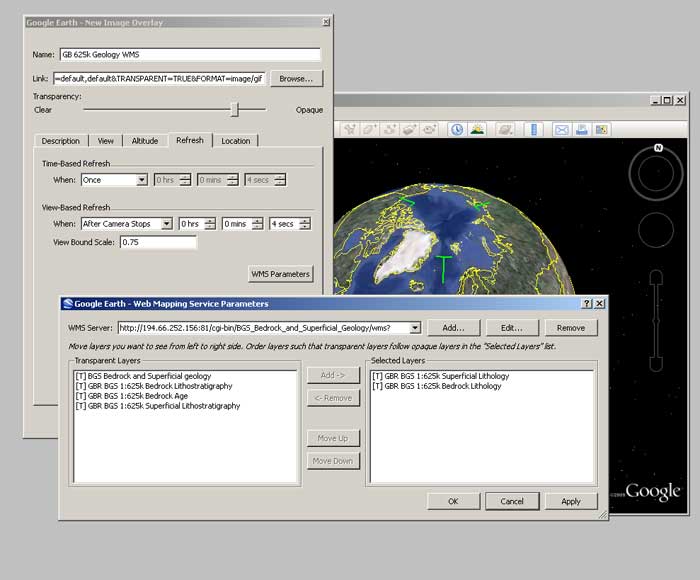Select BGS Bedrock and Superficial geology layer
This screenshot has width=700, height=580.
pyautogui.click(x=143, y=376)
